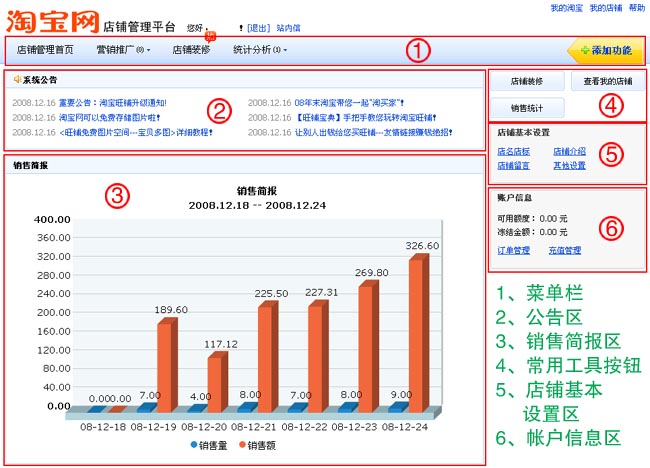Screen dimensions: 650x468
Task: Open the 让别人出钱给您买旺铺 announcement
Action: (x=374, y=133)
